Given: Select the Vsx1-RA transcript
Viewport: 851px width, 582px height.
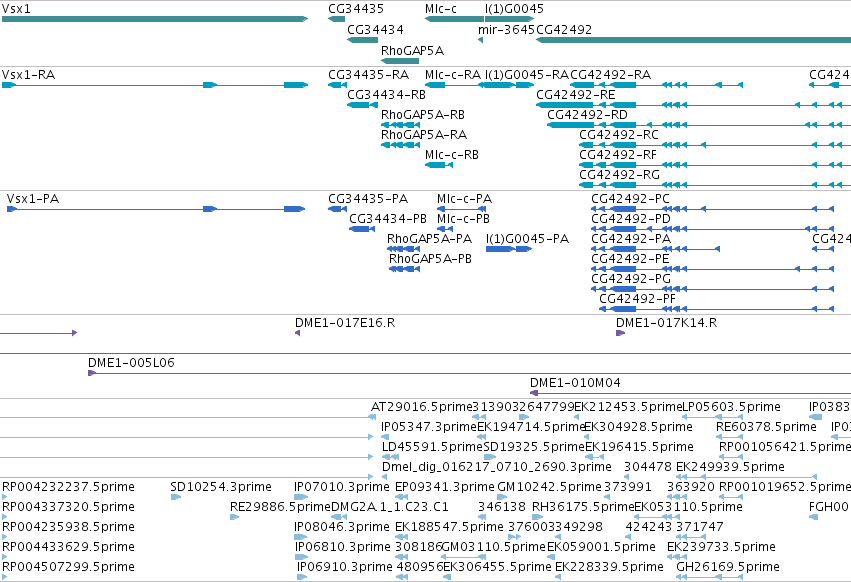Looking at the screenshot, I should [x=155, y=85].
